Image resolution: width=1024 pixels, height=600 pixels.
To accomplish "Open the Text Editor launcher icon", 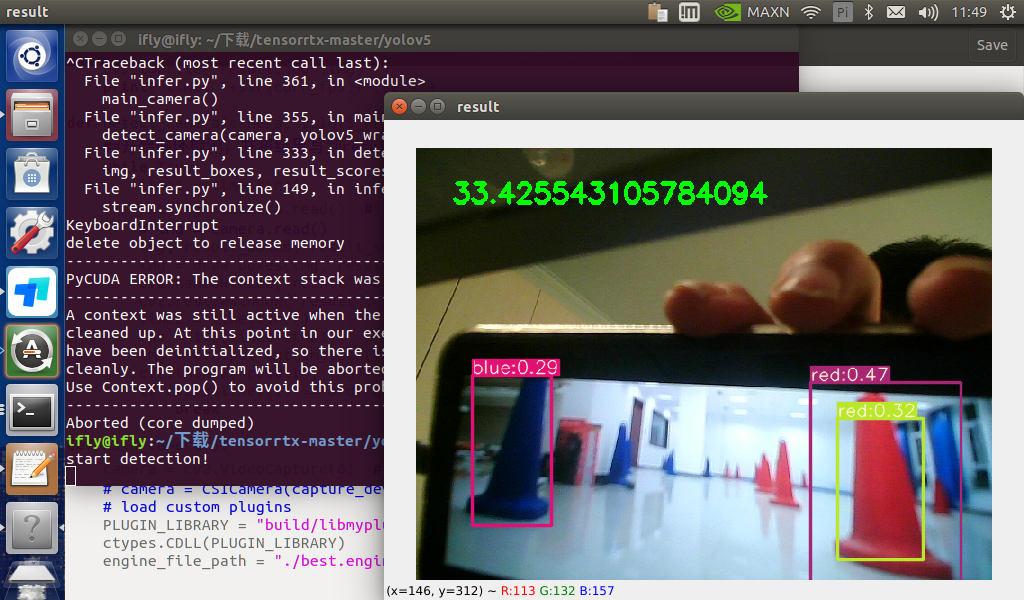I will (x=31, y=468).
